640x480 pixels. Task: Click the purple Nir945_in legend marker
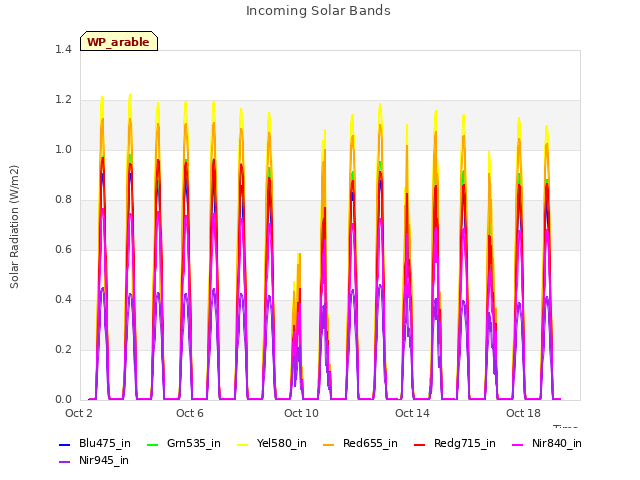pos(64,462)
